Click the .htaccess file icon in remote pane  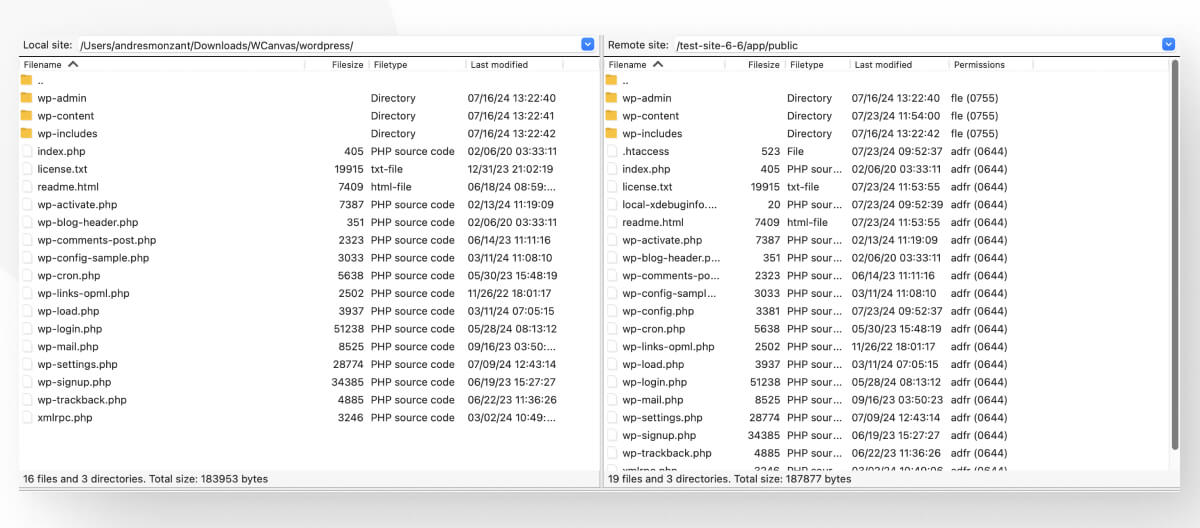[611, 152]
